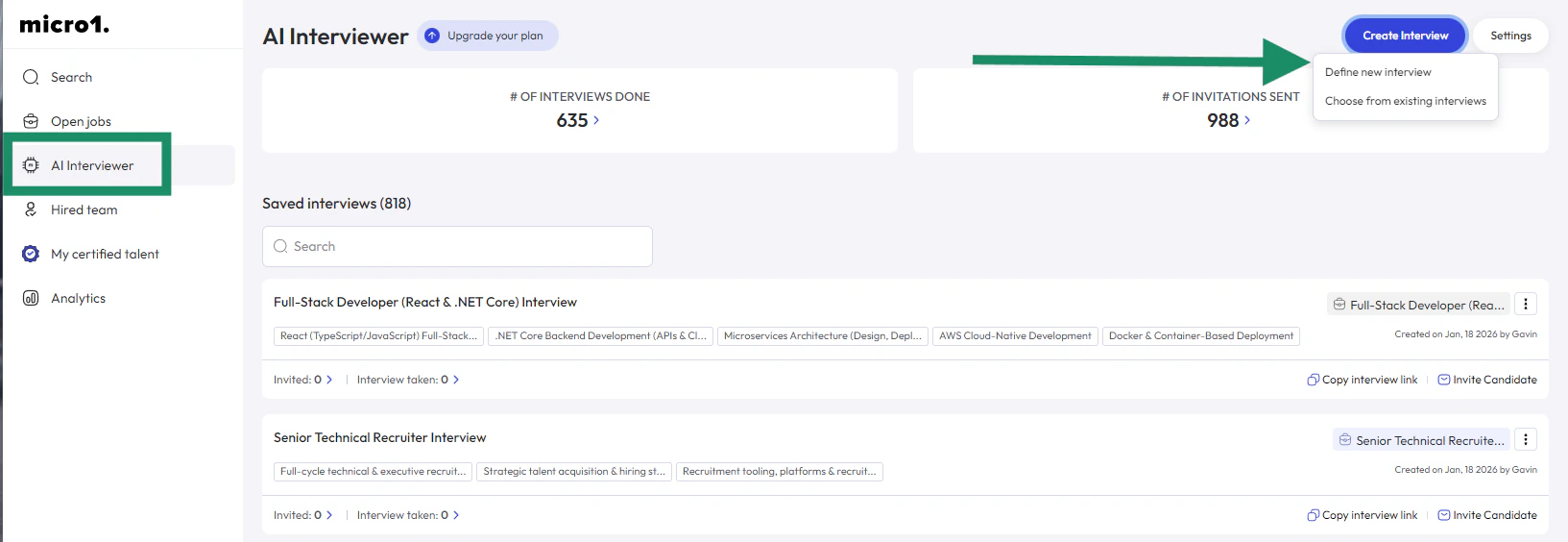Click copy icon for Full-Stack interview link
1568x542 pixels.
pos(1313,380)
